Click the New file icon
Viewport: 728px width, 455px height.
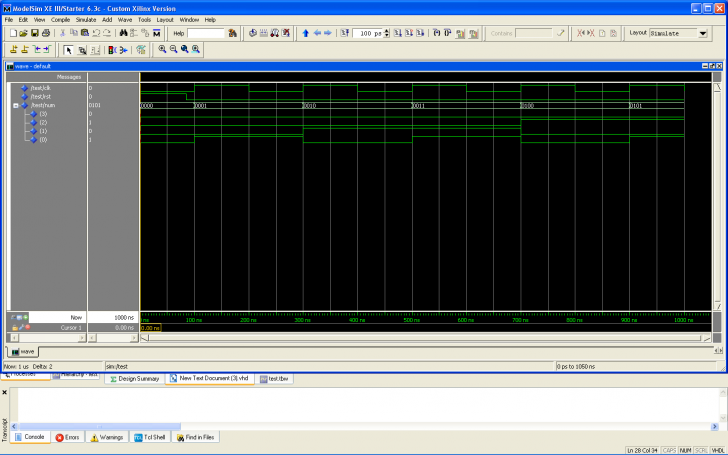(13, 33)
